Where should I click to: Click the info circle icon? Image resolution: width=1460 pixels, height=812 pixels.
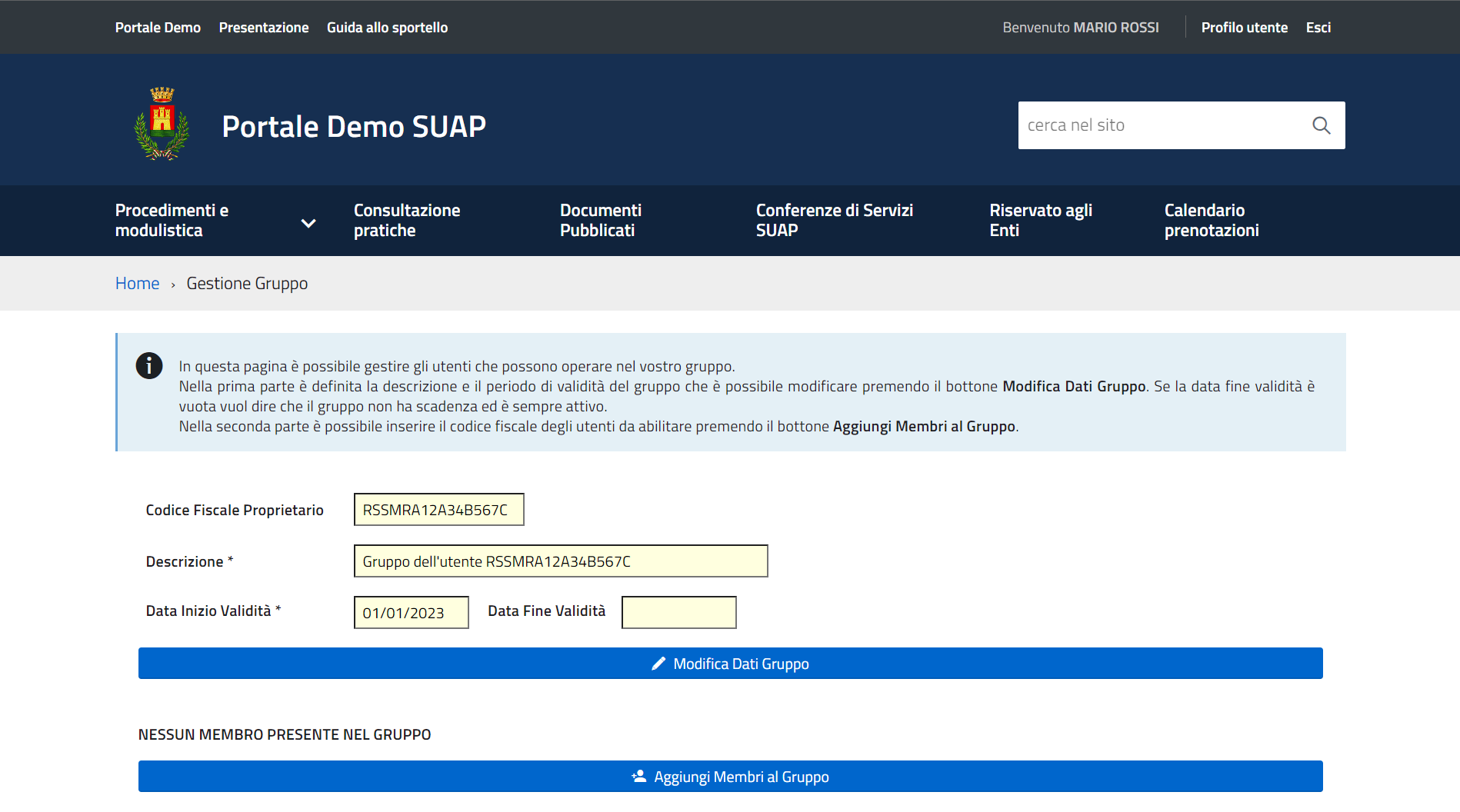149,365
